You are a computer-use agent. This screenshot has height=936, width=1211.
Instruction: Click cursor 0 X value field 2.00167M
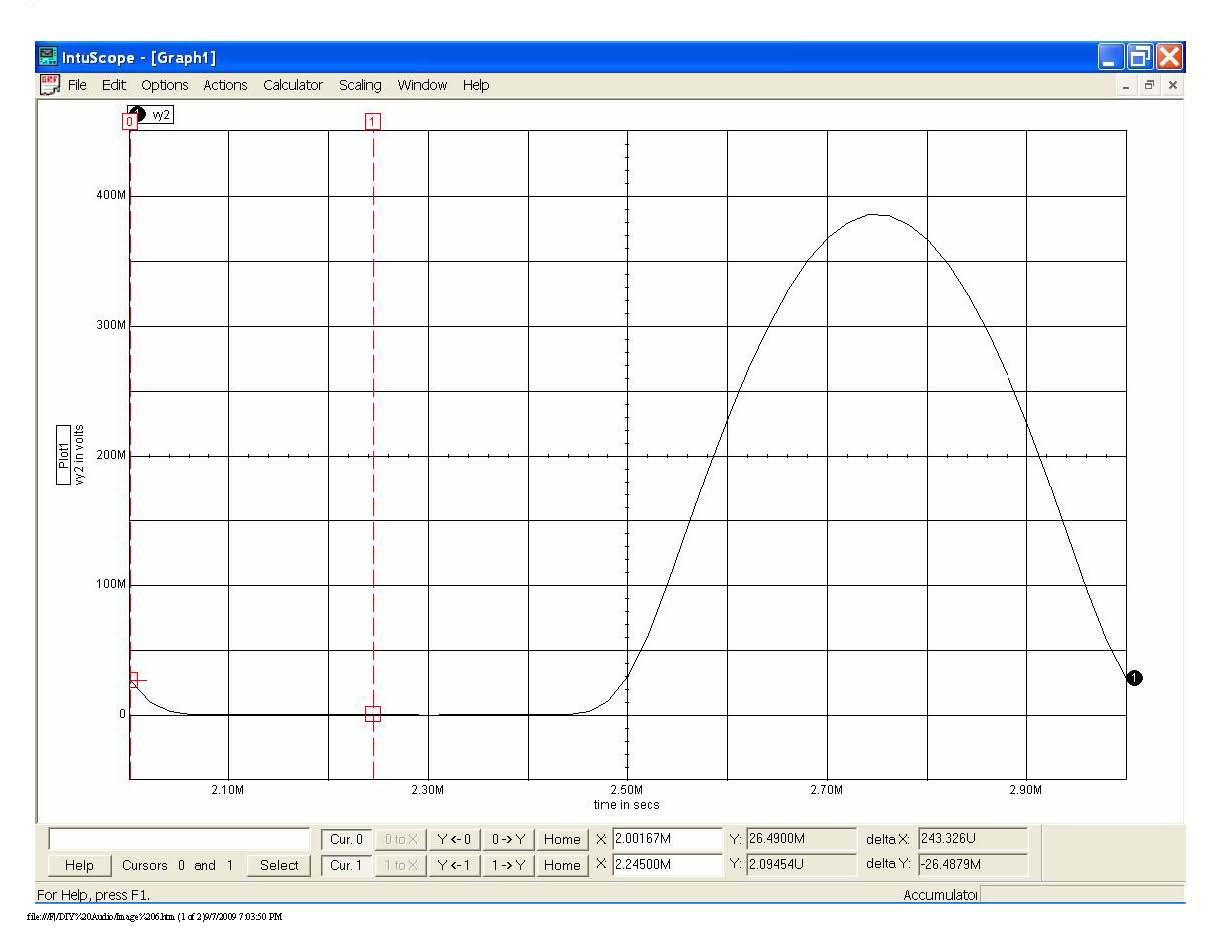point(667,839)
